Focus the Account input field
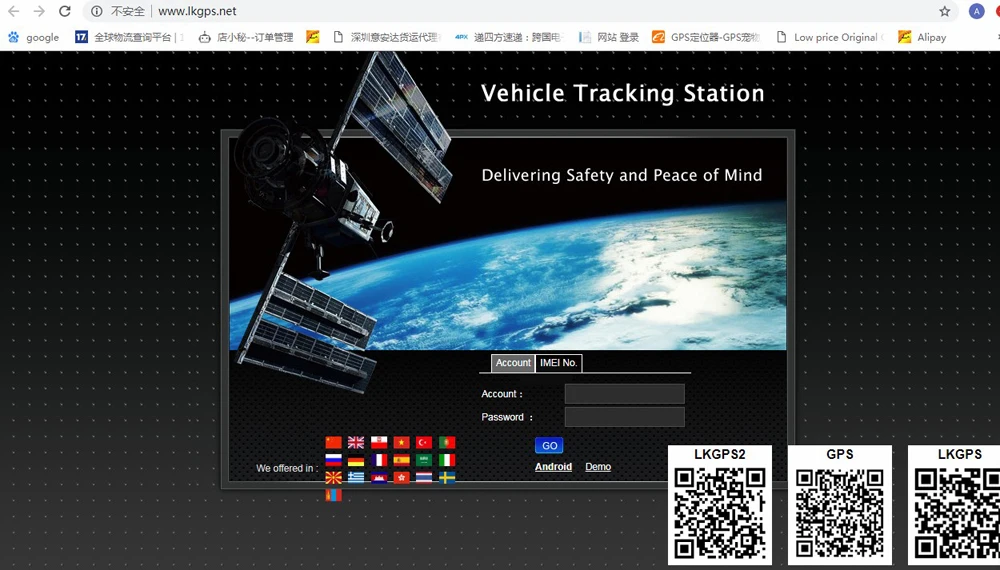The image size is (1000, 570). pos(624,394)
